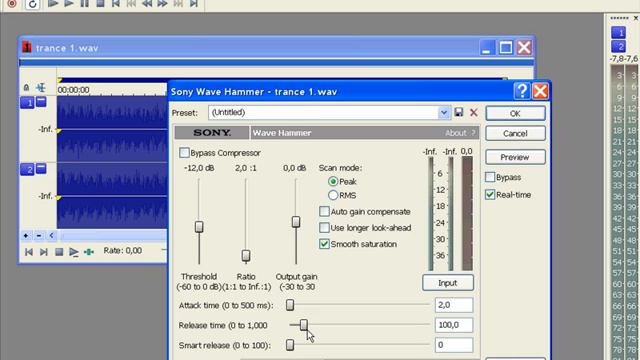The height and width of the screenshot is (360, 640).
Task: Delete preset using the red X icon
Action: 473,112
